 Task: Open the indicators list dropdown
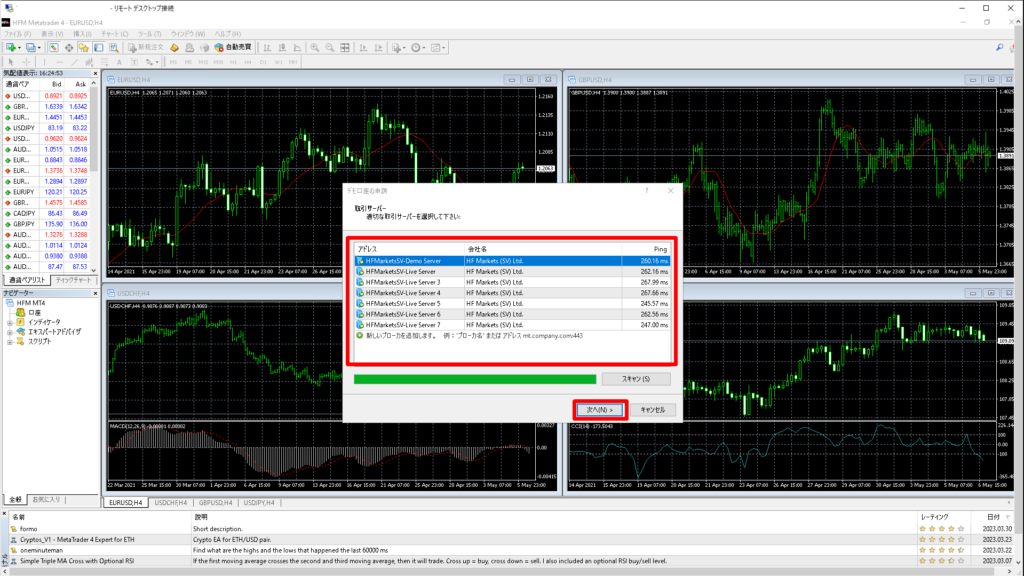pos(398,48)
